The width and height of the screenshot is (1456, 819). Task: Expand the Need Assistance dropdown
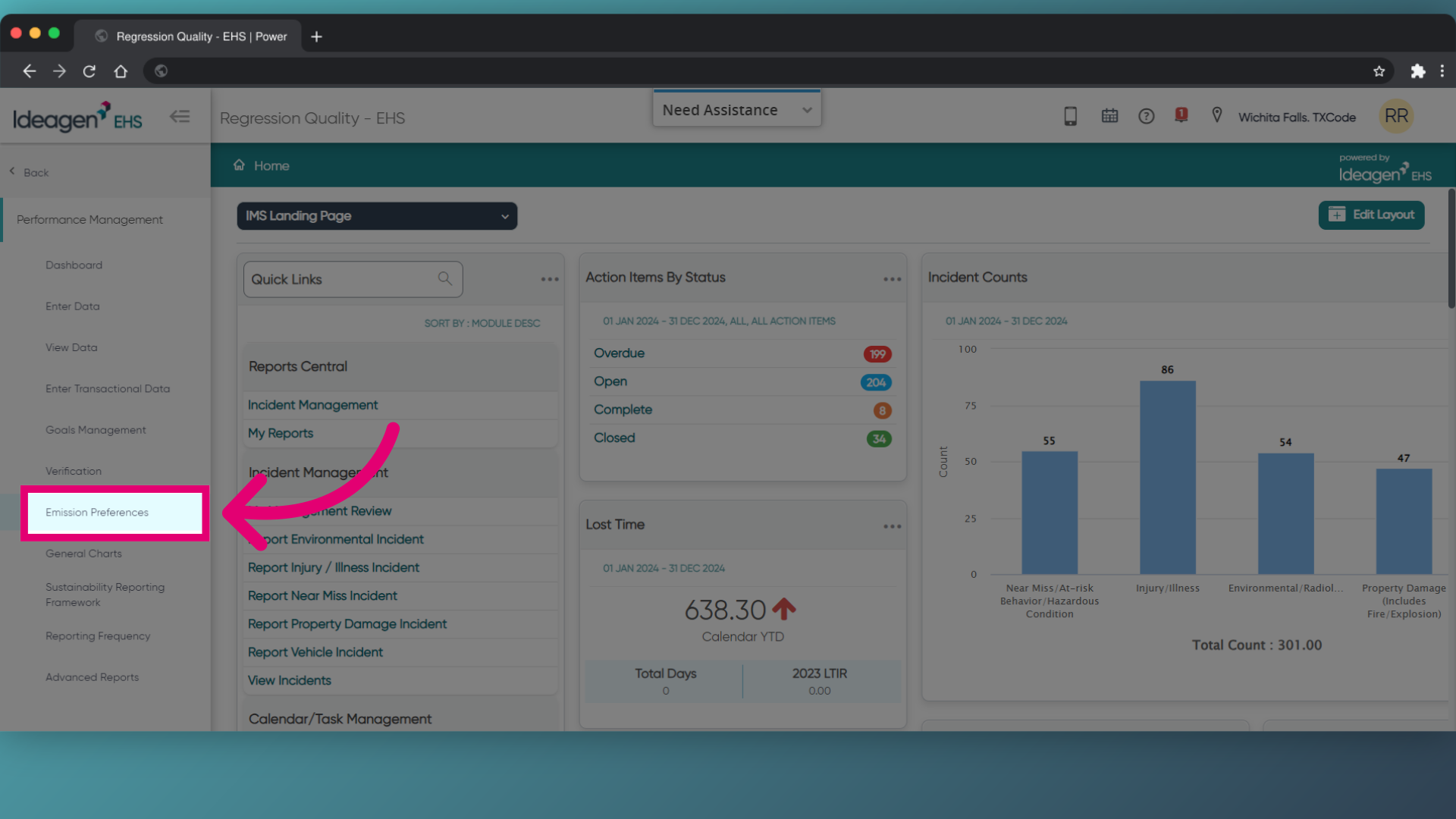(x=736, y=110)
